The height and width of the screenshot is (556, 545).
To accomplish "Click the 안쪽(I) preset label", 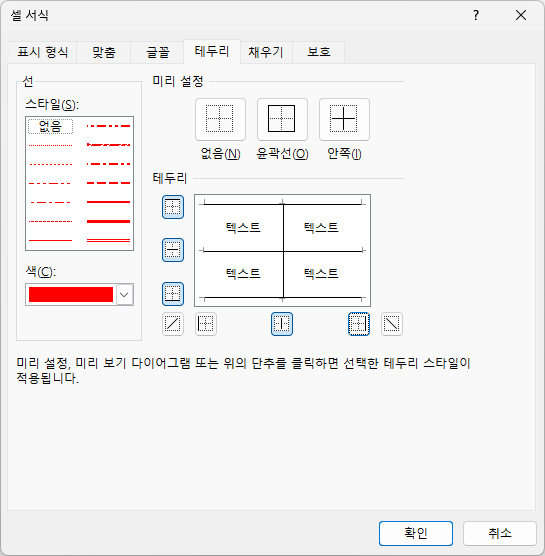I will pos(344,154).
